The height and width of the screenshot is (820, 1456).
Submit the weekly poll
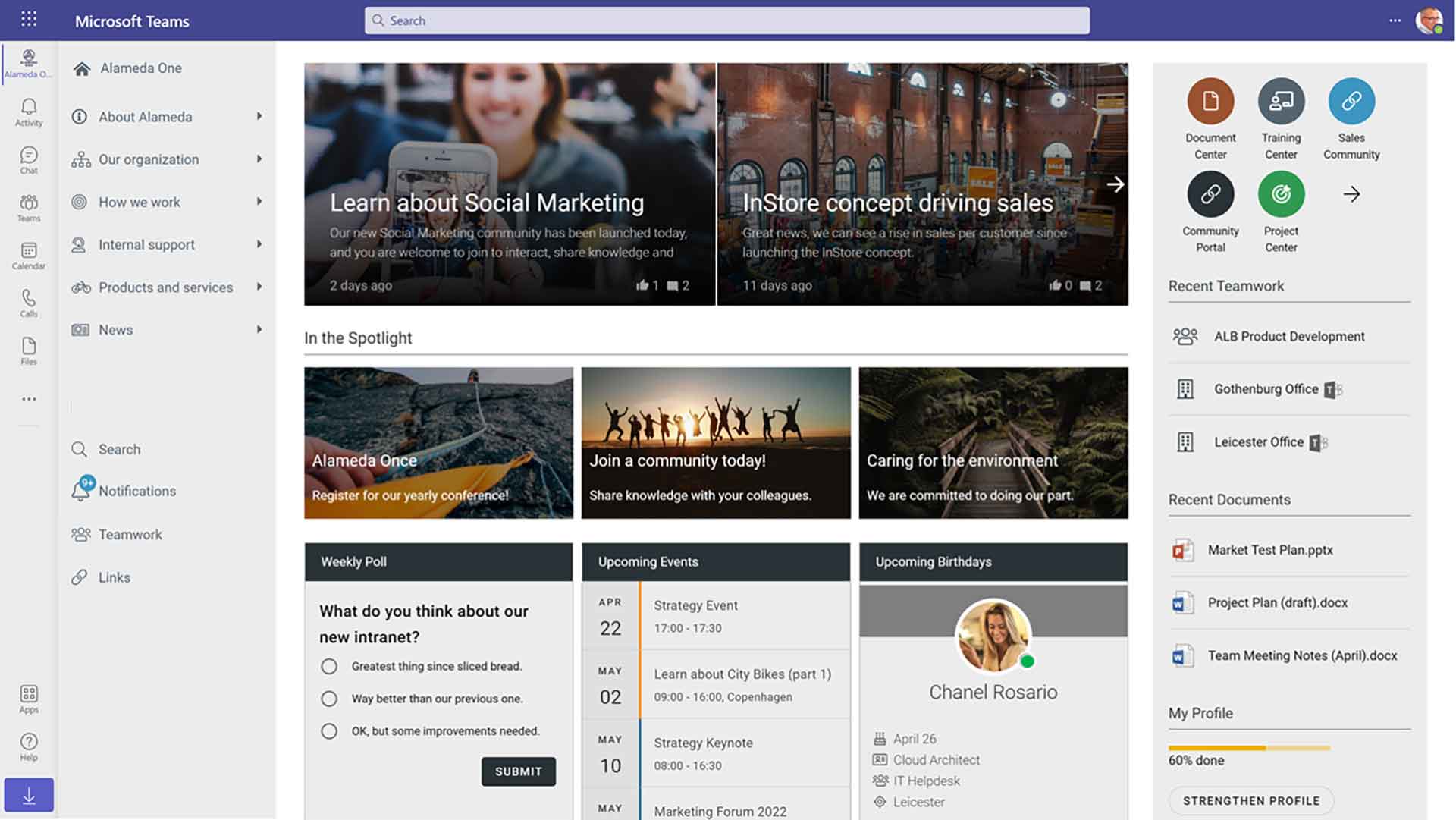(518, 771)
